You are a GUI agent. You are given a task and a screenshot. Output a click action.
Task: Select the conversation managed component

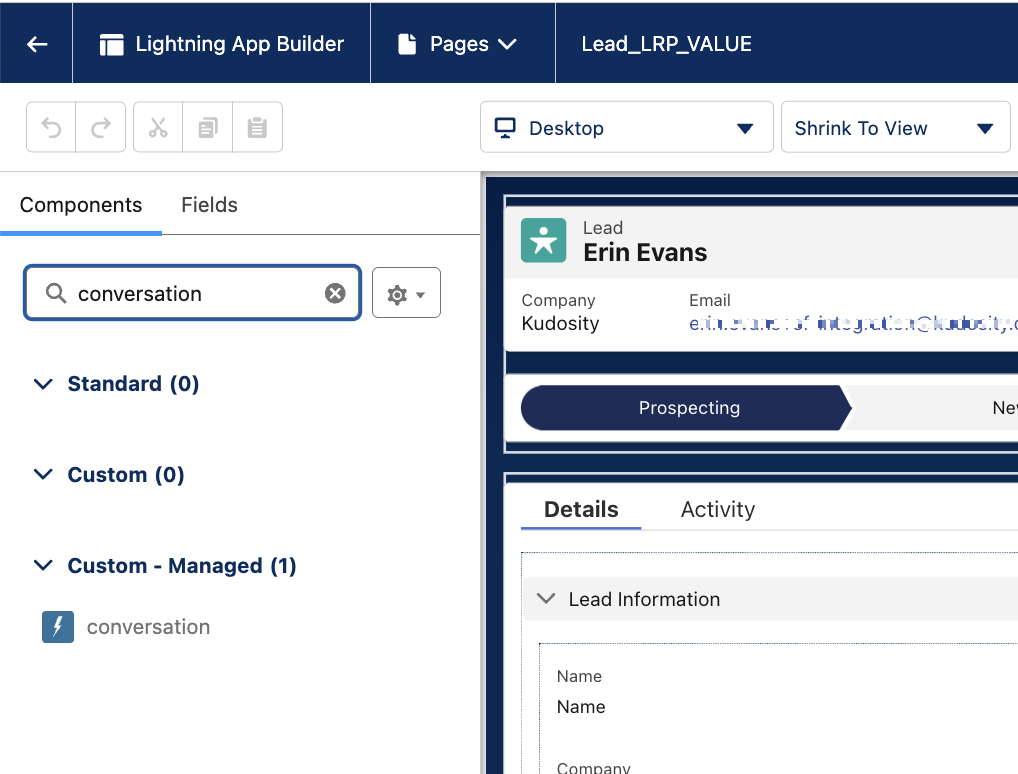tap(148, 627)
